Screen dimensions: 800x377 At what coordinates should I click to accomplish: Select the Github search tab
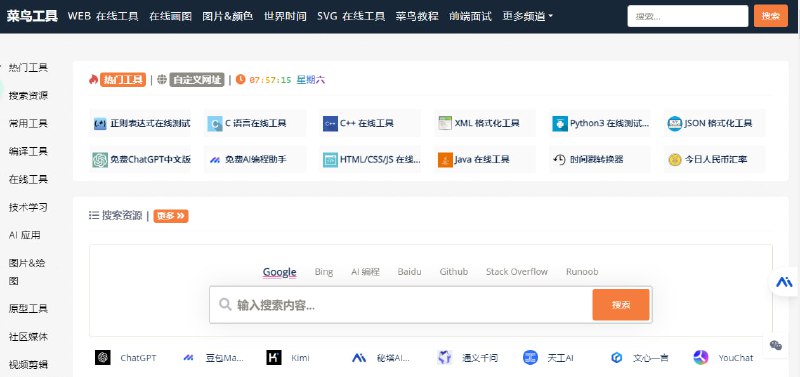tap(454, 272)
